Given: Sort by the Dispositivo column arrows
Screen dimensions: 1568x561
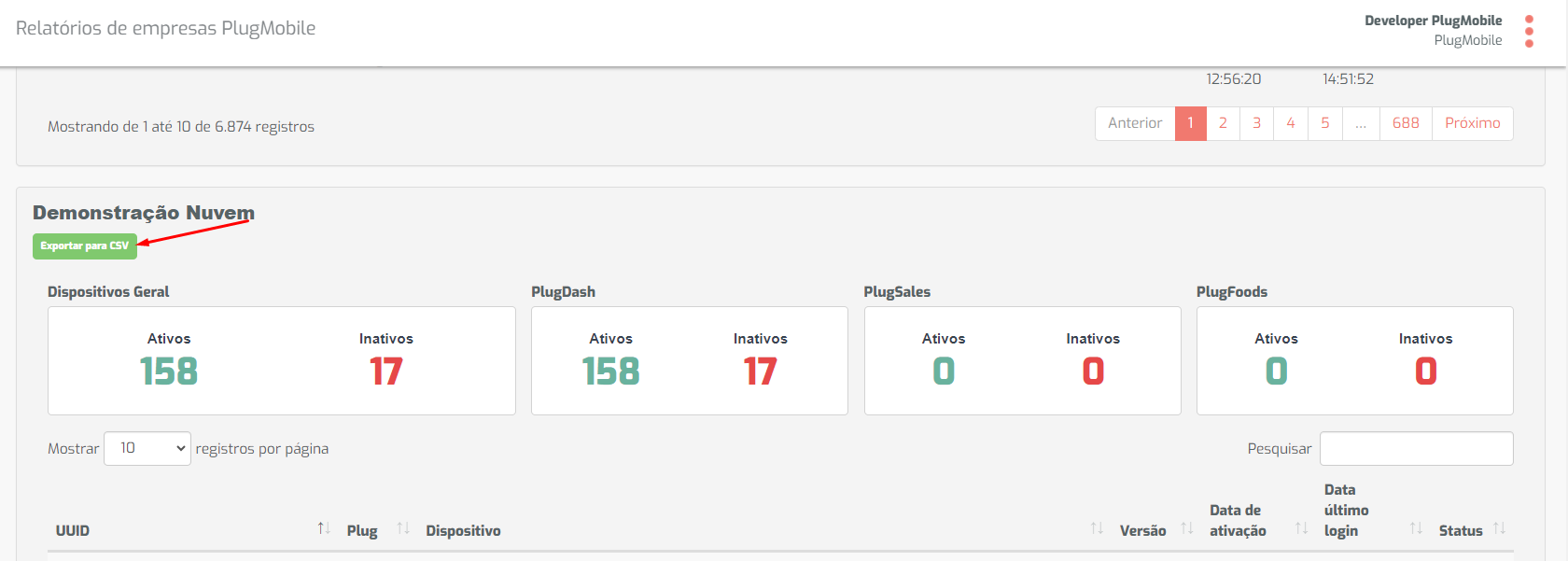Looking at the screenshot, I should 1097,528.
